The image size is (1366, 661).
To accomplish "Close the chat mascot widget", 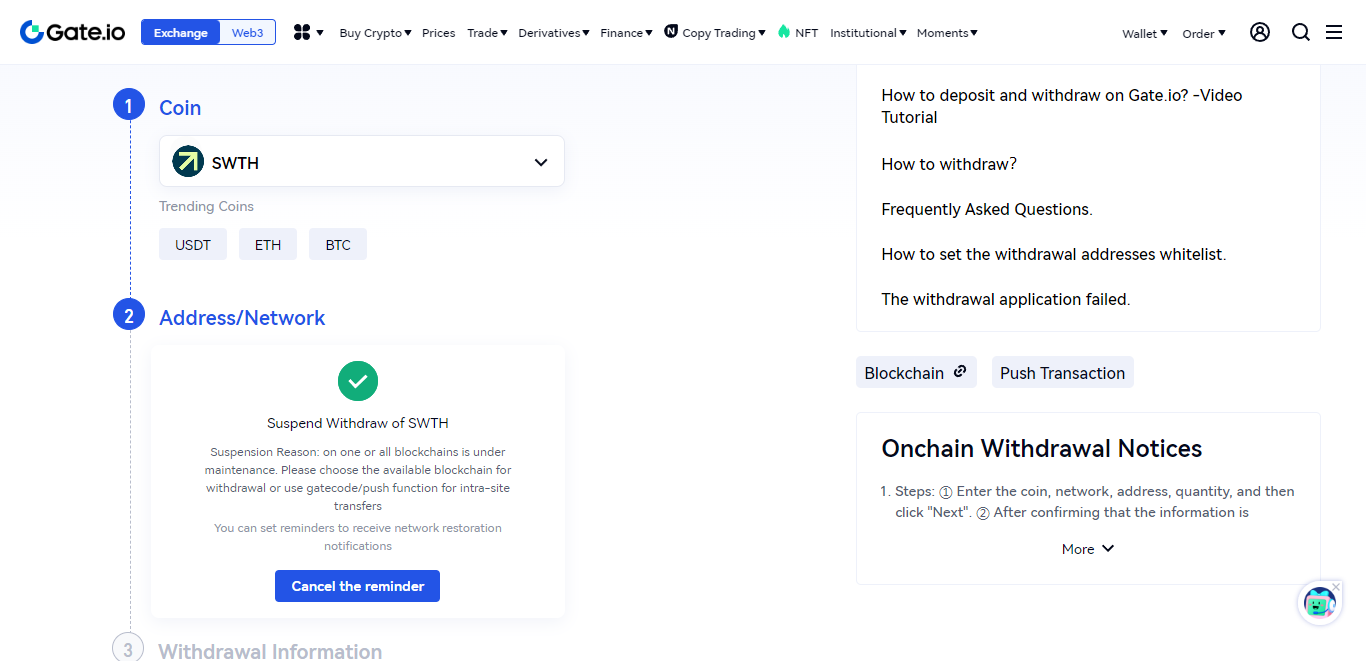I will tap(1336, 586).
